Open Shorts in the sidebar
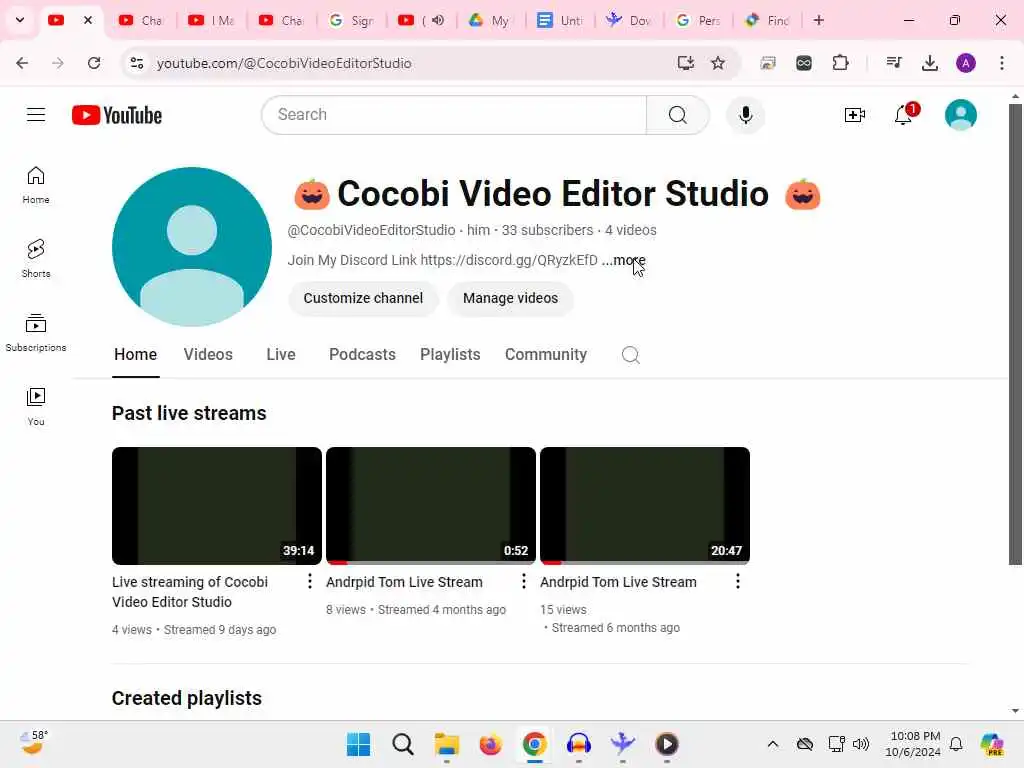1024x768 pixels. (36, 259)
